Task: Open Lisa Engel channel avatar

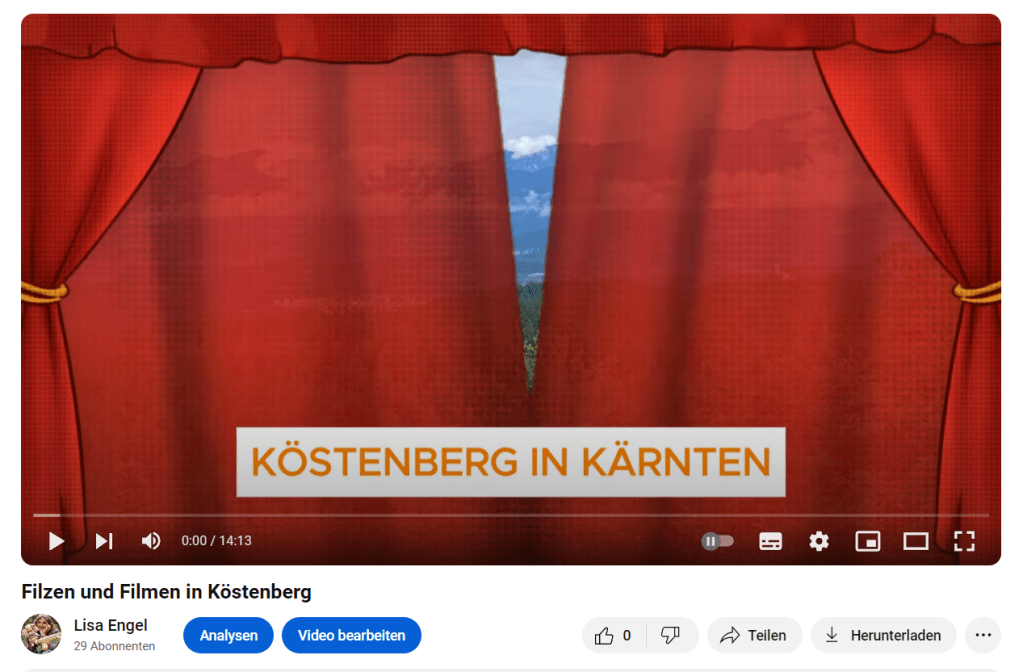Action: click(41, 634)
